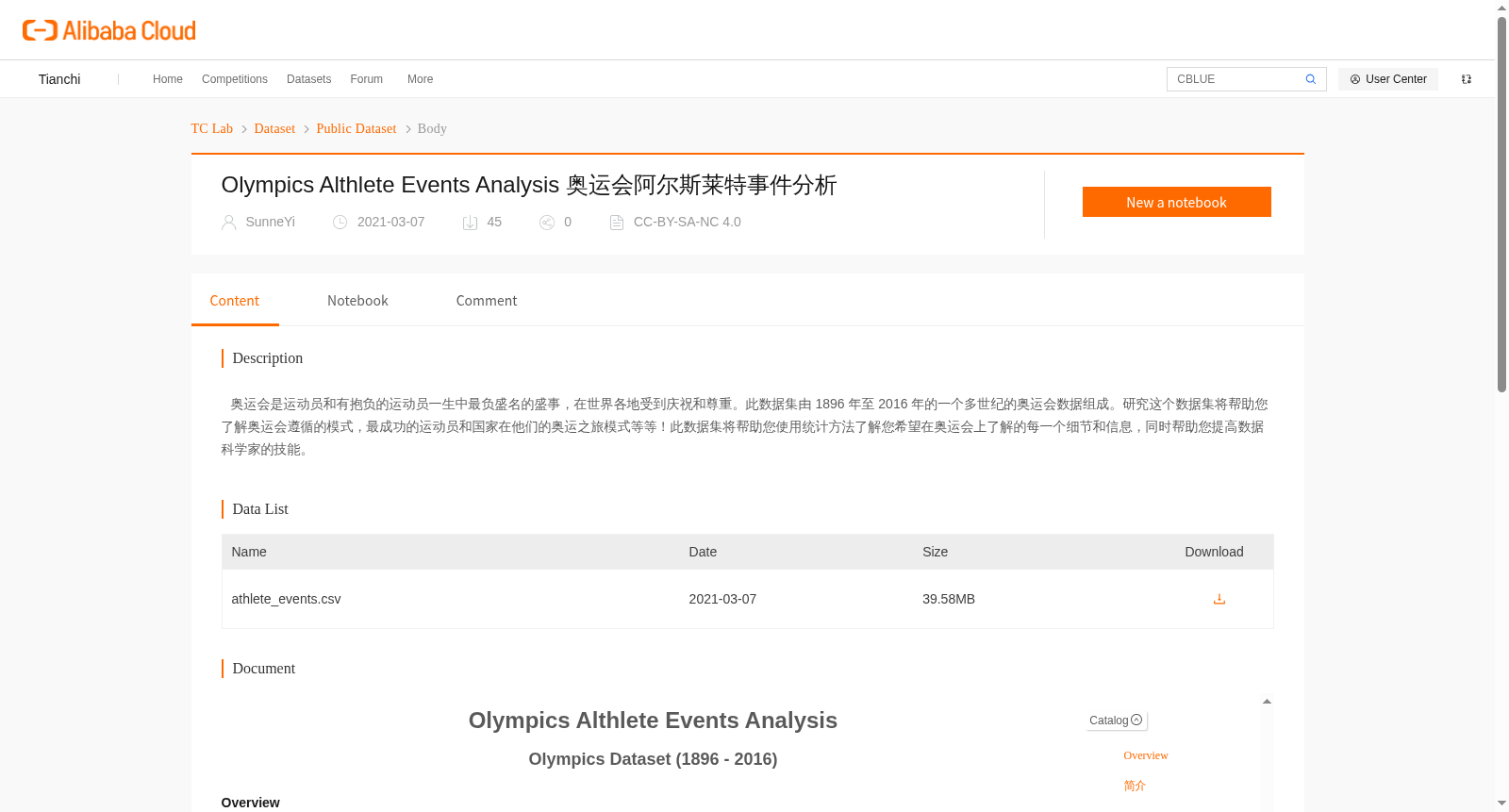
Task: Click the 2021-03-07 date cell in Data List
Action: pos(722,599)
